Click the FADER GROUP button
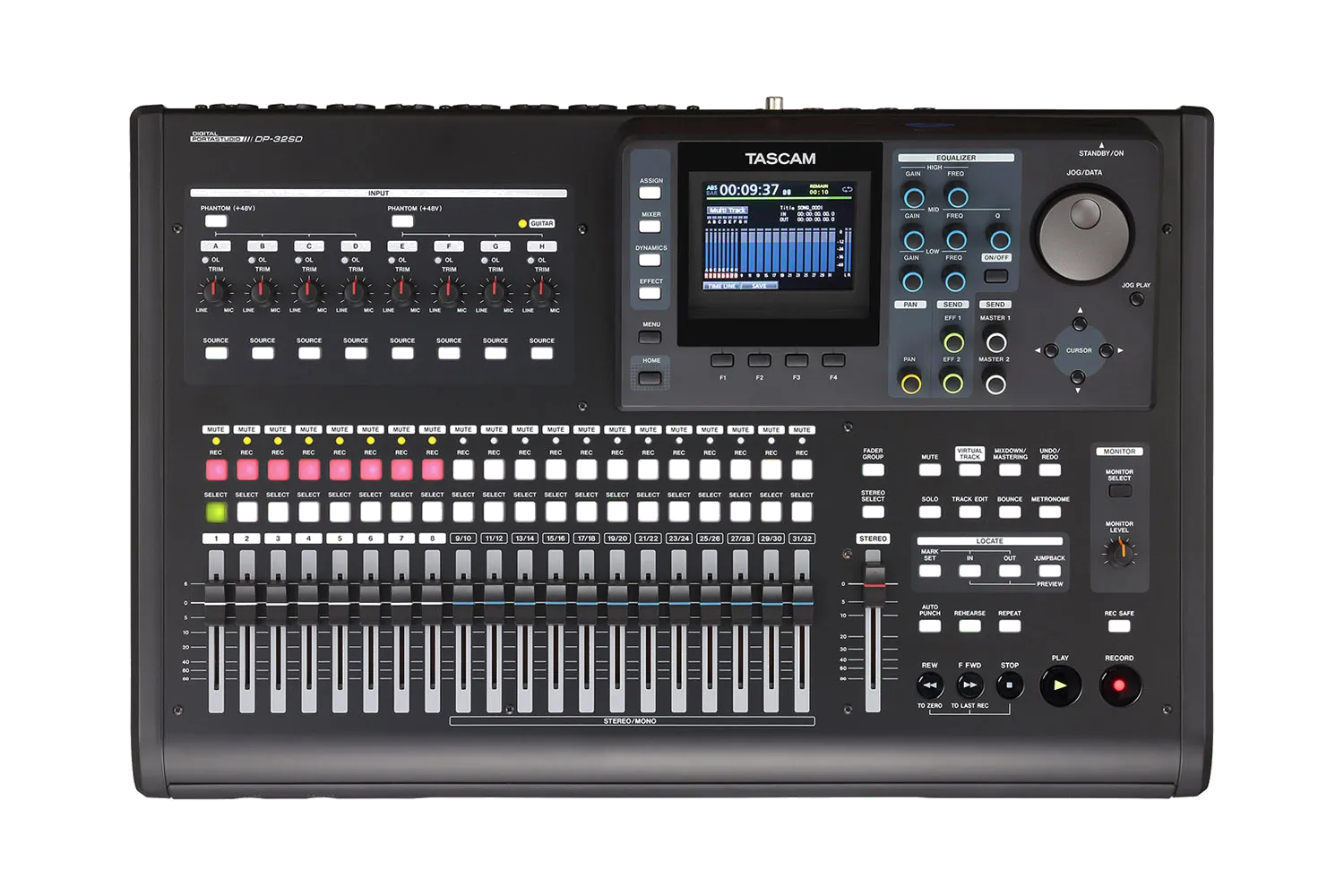The height and width of the screenshot is (896, 1344). pos(873,470)
